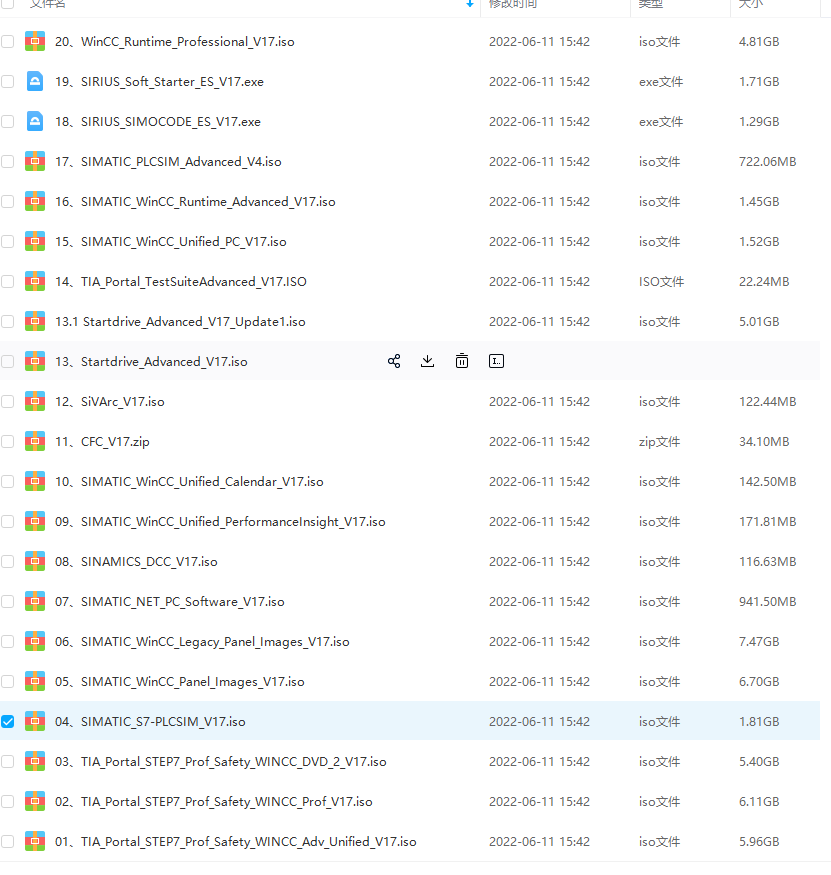Click the file type column header
Screen dimensions: 831x875
651,4
